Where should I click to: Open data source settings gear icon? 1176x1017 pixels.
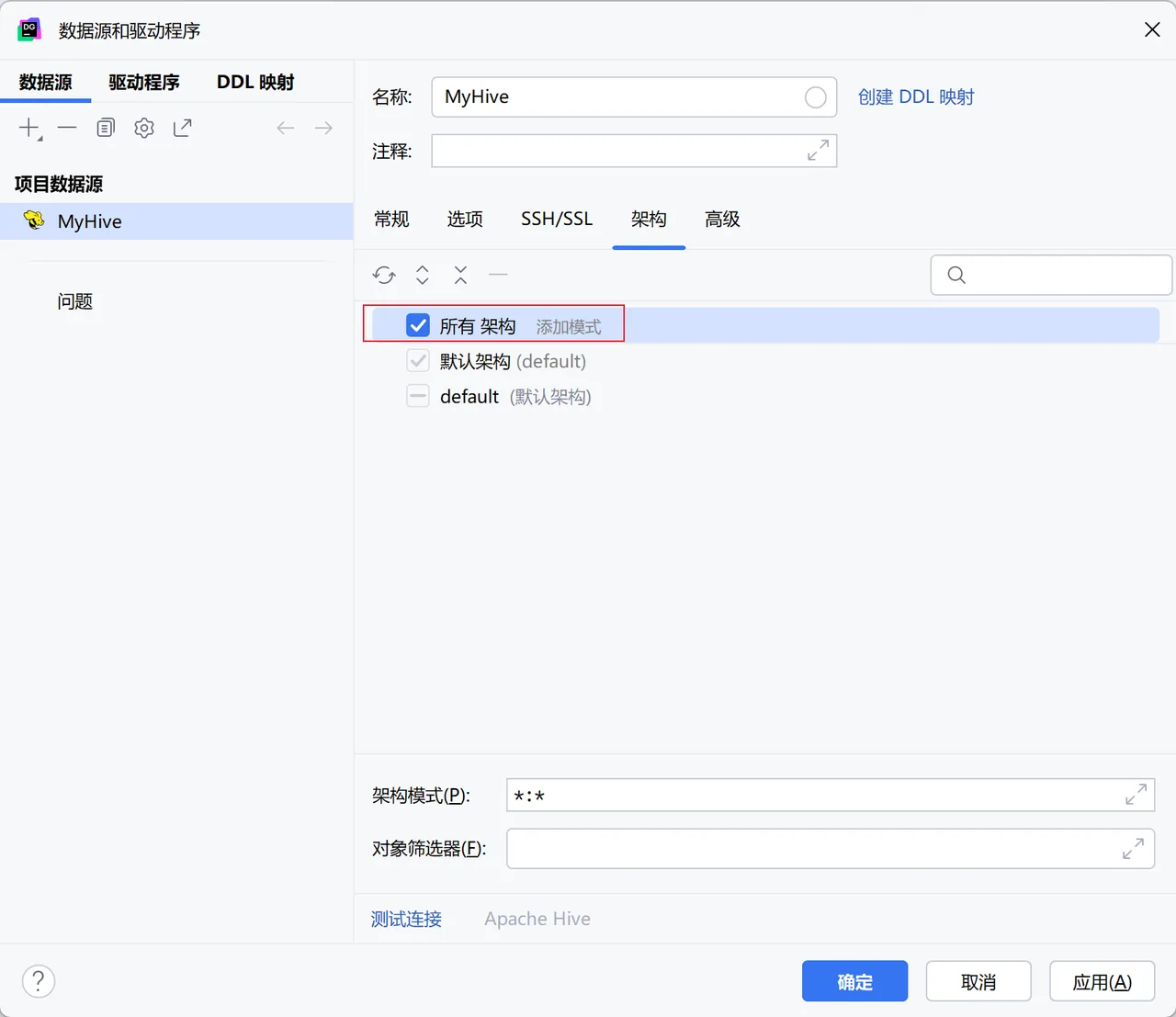point(144,128)
